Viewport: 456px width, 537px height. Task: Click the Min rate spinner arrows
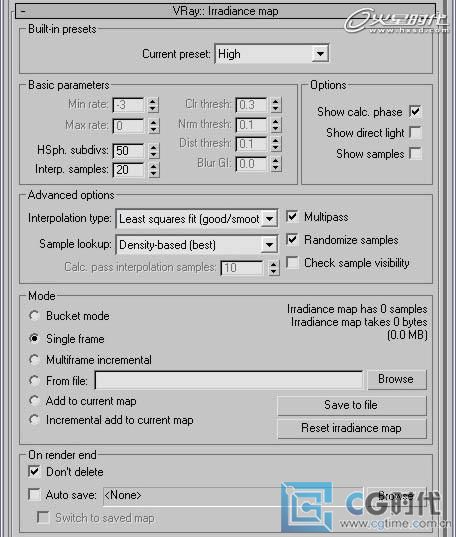[153, 105]
